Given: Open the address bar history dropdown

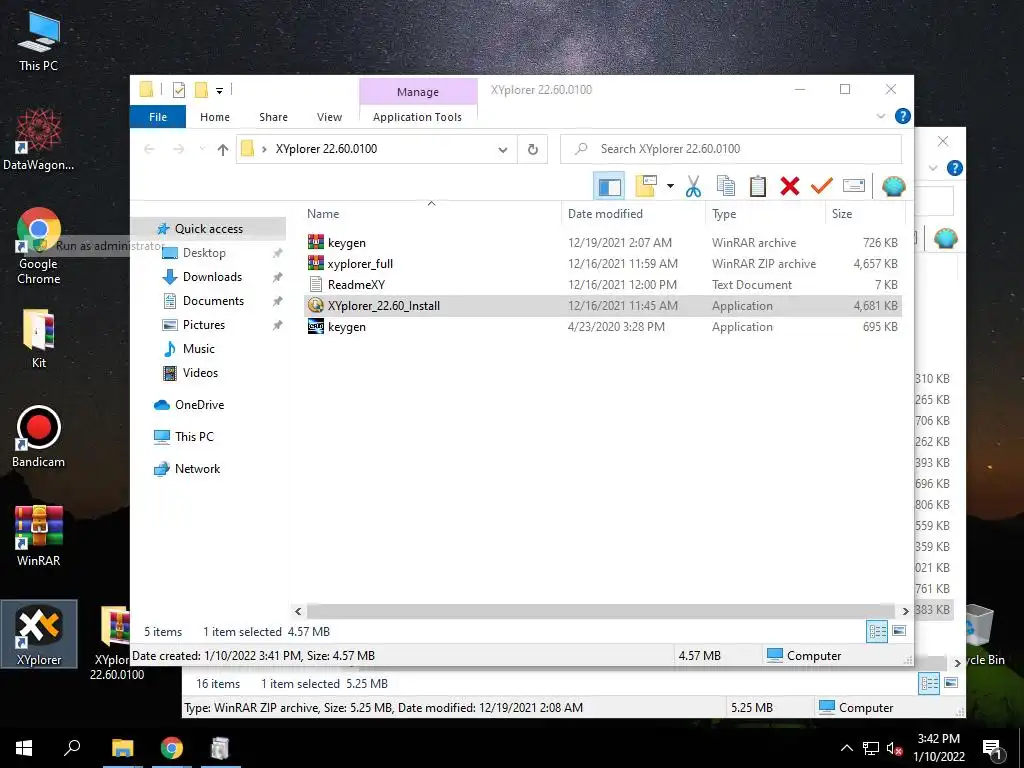Looking at the screenshot, I should (x=502, y=150).
